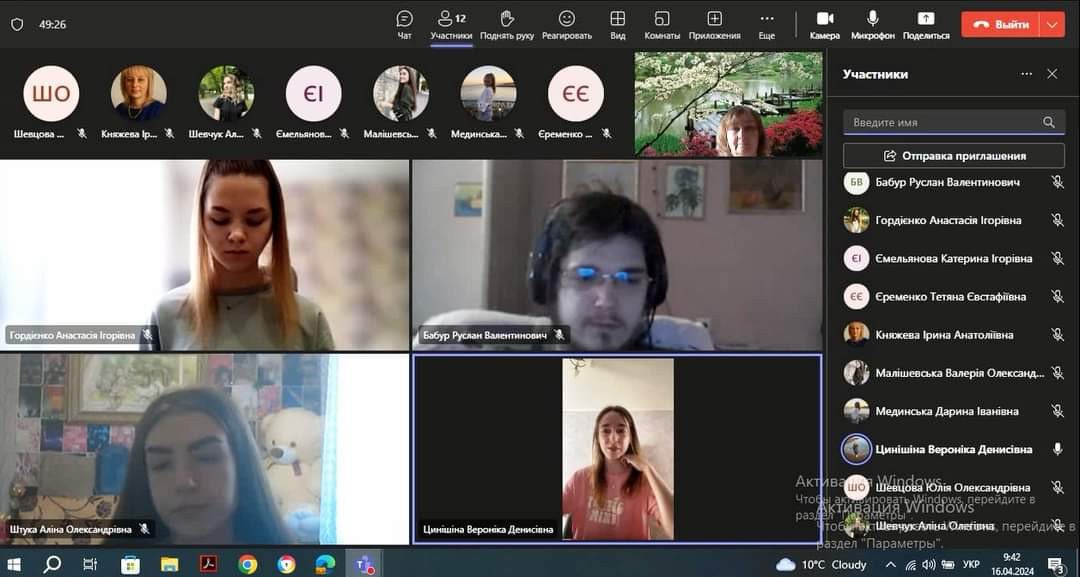Image resolution: width=1080 pixels, height=577 pixels.
Task: Open Microsoft Store from taskbar
Action: tap(129, 565)
